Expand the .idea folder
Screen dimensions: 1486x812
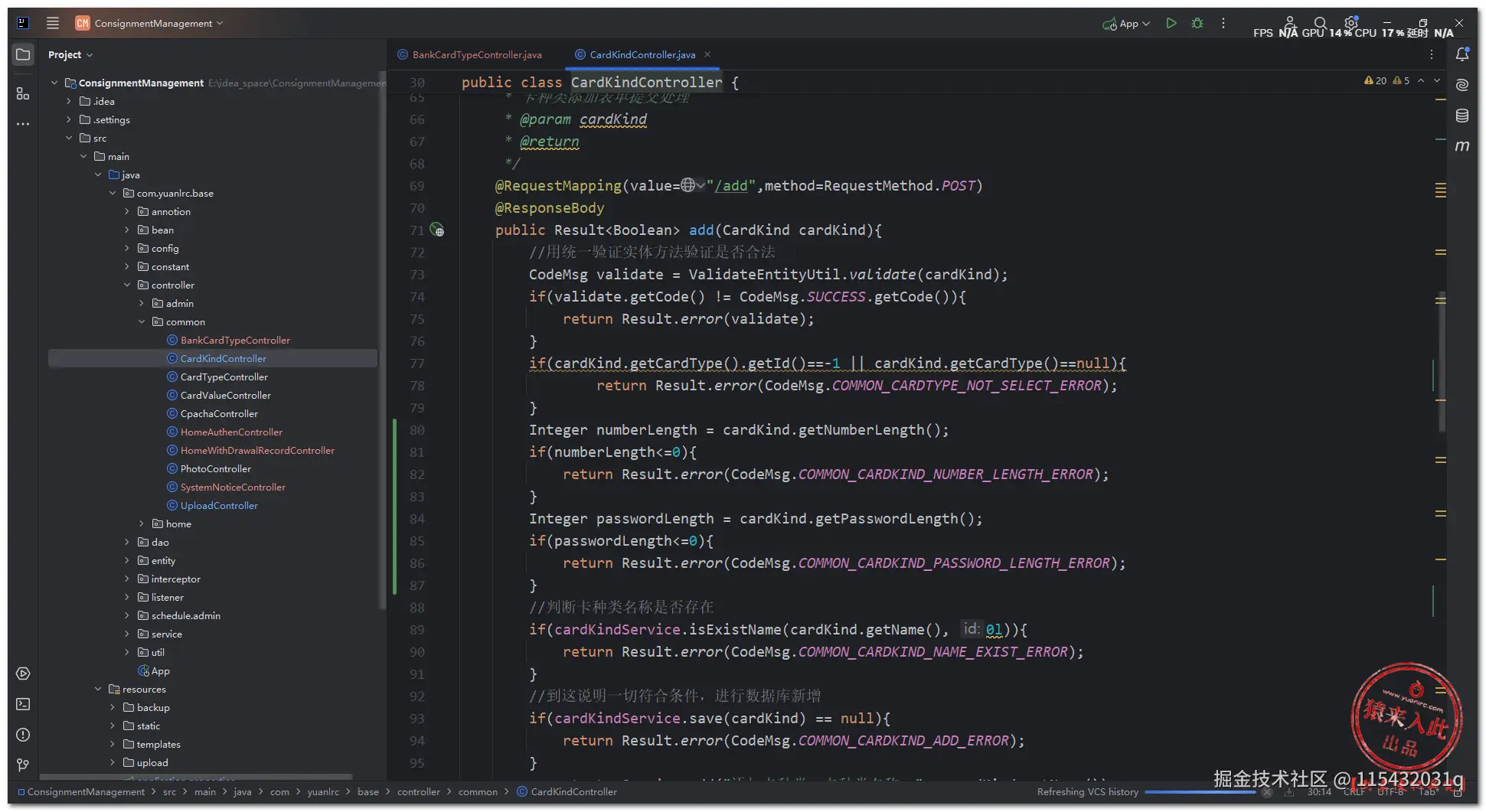[x=69, y=101]
